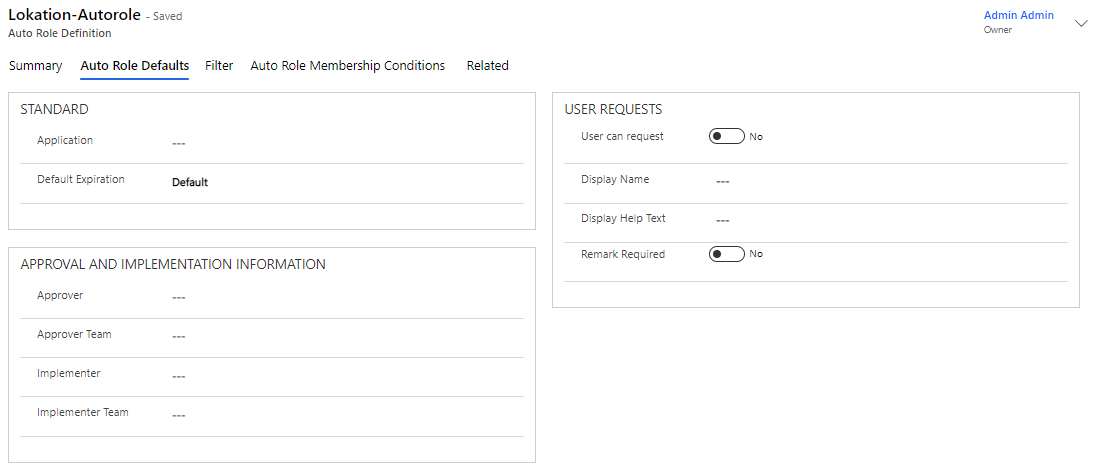Click the User Requests section heading

coord(613,109)
